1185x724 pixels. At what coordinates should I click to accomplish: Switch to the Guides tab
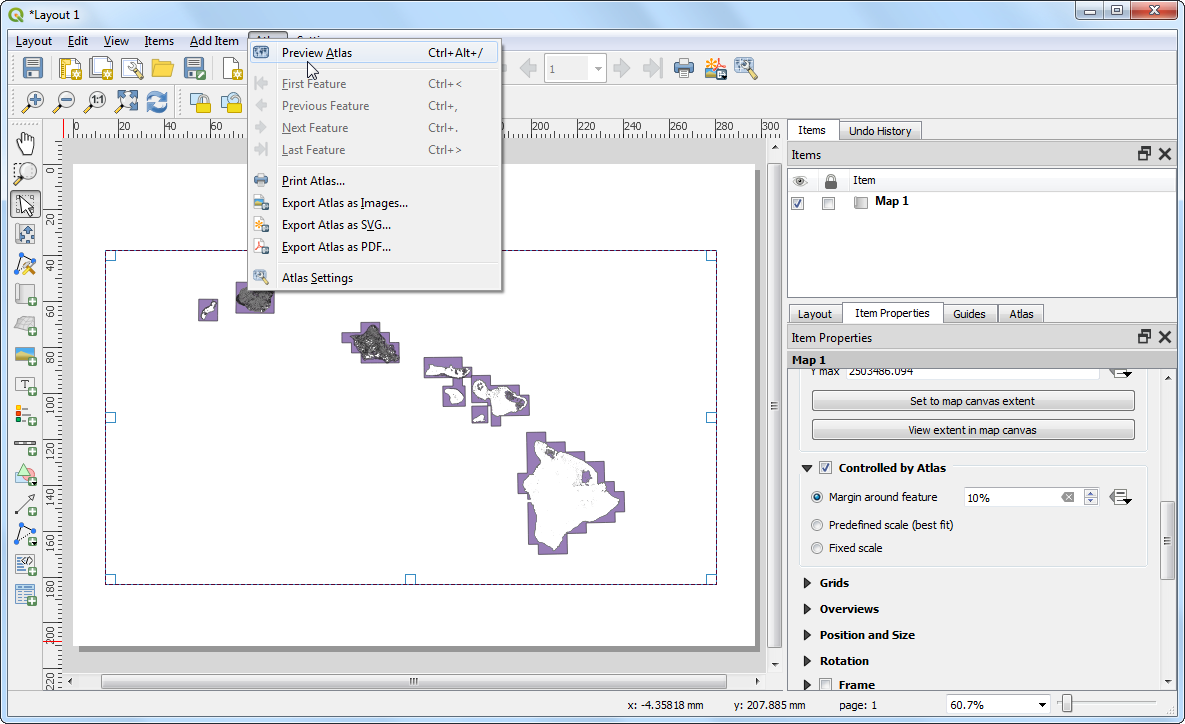969,314
